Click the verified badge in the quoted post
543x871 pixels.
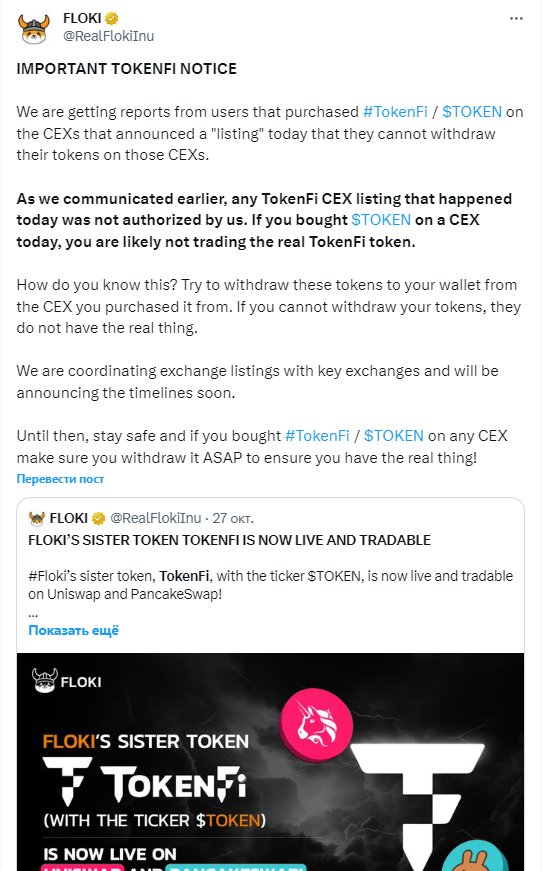point(98,518)
